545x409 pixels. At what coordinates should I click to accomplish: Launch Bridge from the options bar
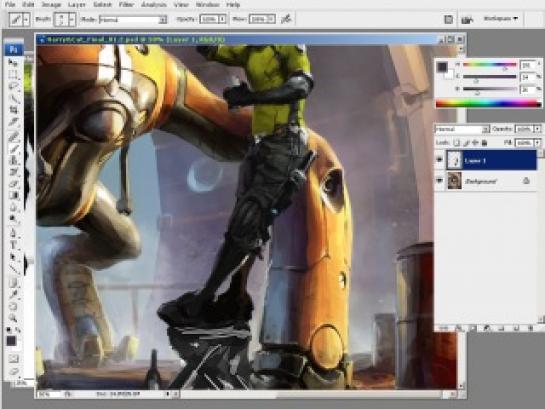click(x=467, y=19)
